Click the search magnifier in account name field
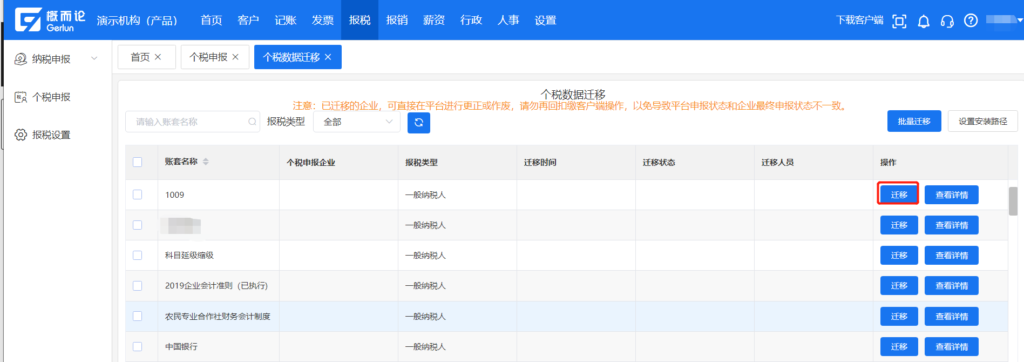This screenshot has width=1024, height=362. pos(252,122)
